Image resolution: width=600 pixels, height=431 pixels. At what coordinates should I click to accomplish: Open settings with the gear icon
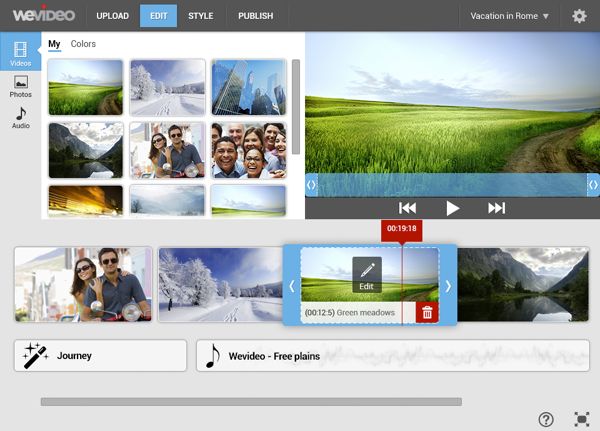pyautogui.click(x=579, y=16)
